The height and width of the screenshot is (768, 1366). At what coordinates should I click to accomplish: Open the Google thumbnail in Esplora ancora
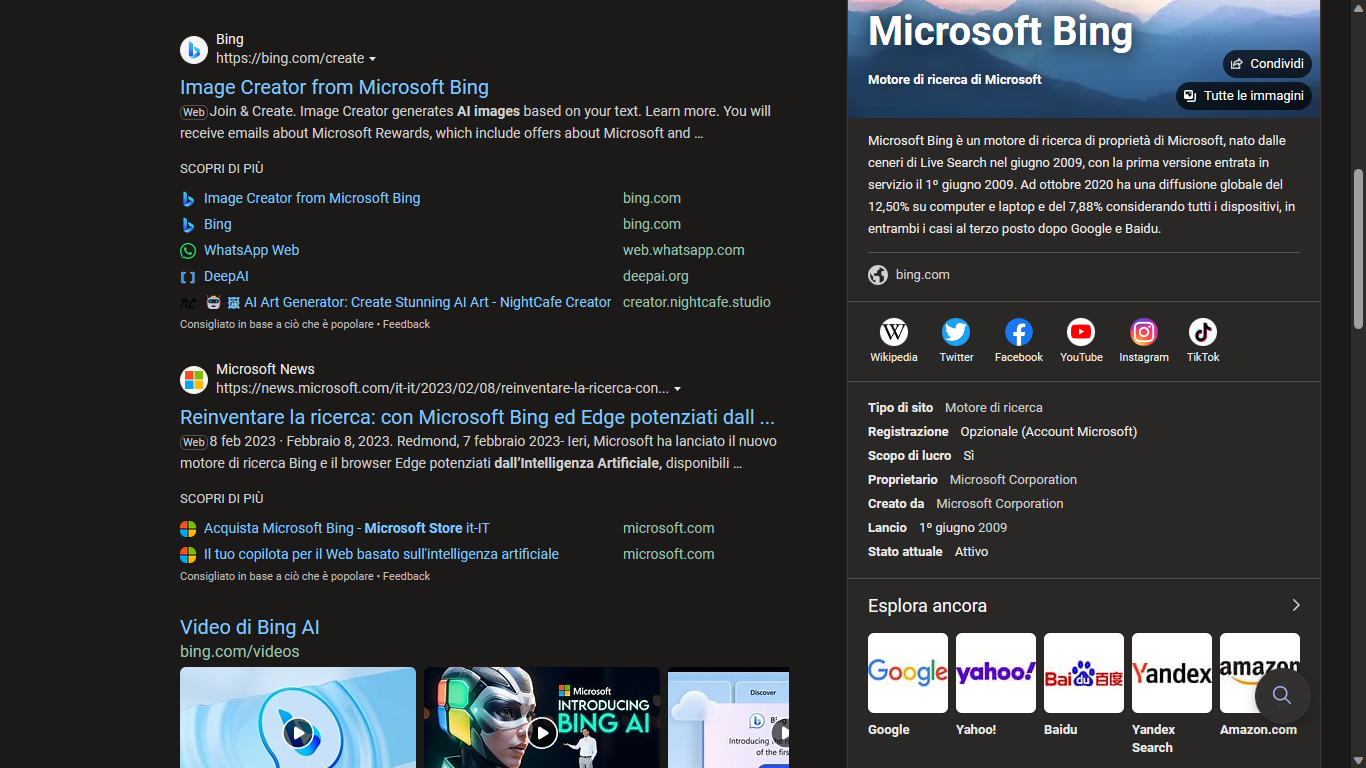pos(908,673)
